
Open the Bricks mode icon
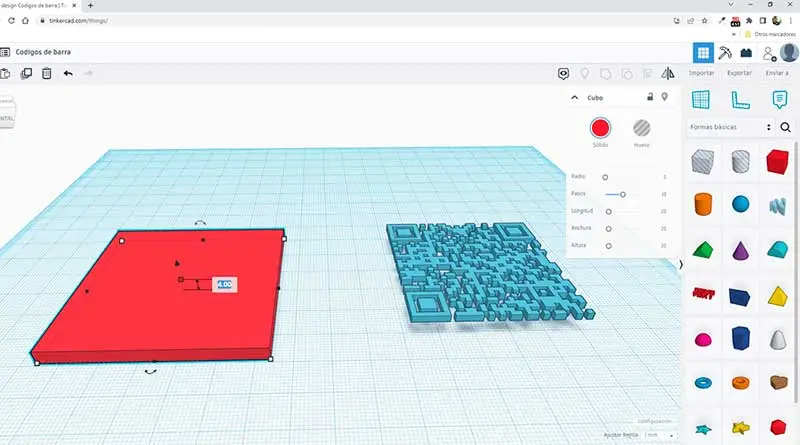(x=746, y=53)
